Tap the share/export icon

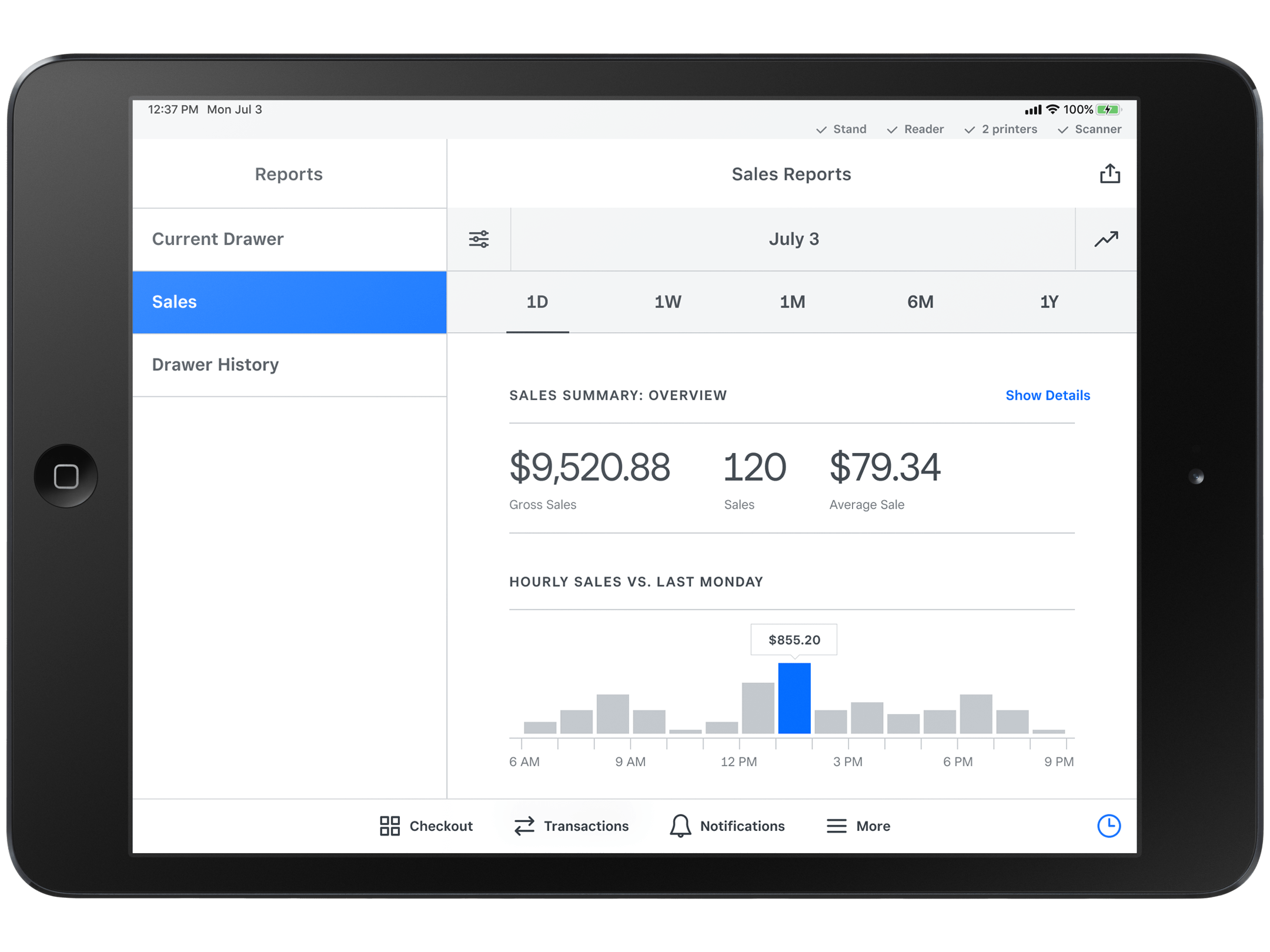(1109, 174)
